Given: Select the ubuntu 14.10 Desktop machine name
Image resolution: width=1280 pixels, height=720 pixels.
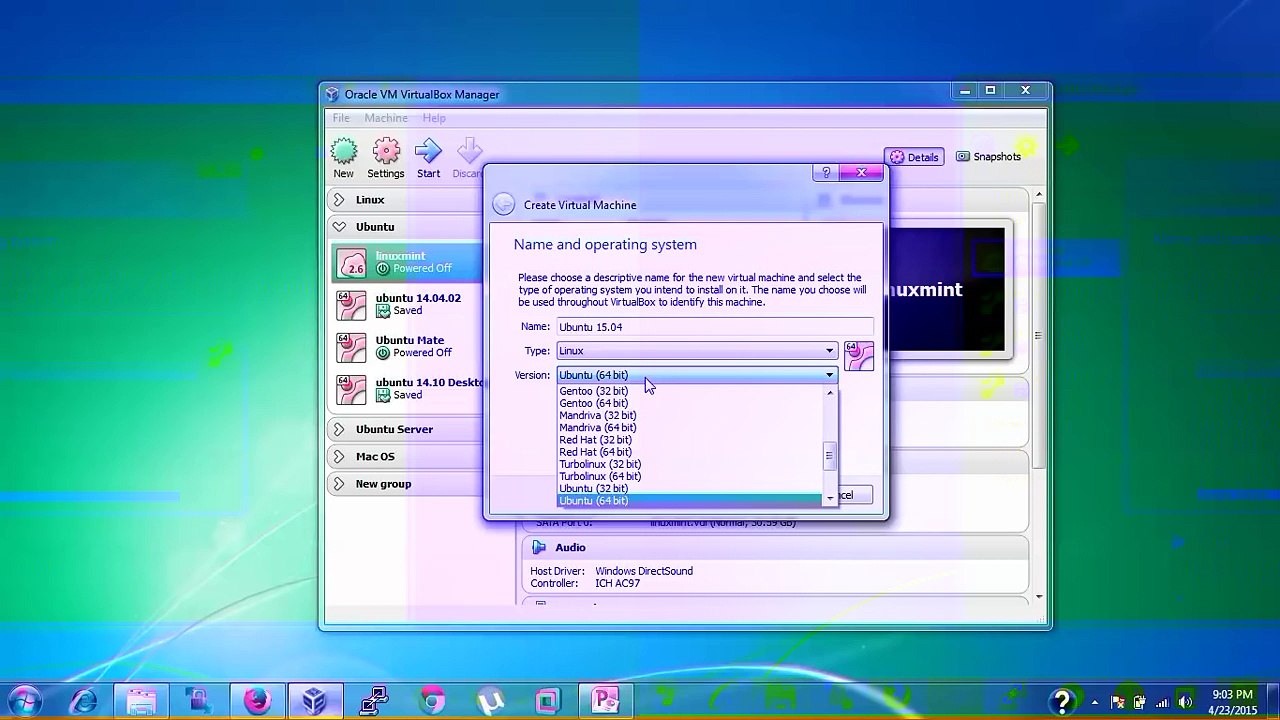Looking at the screenshot, I should coord(429,382).
